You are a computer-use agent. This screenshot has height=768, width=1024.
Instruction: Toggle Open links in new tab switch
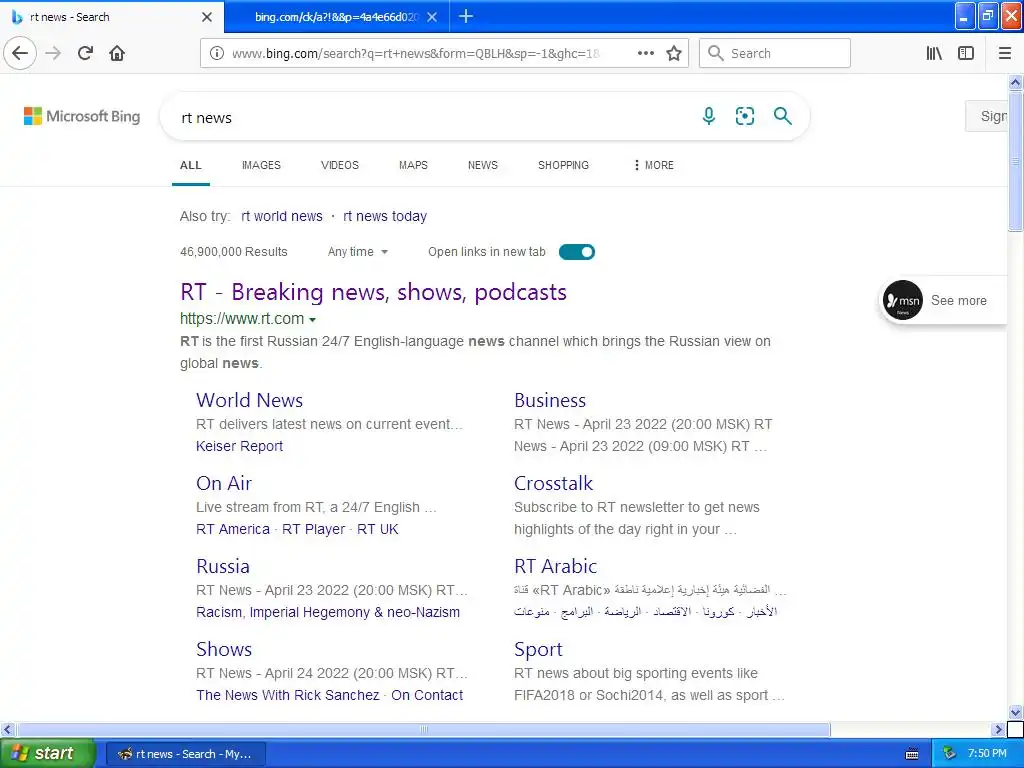click(577, 252)
